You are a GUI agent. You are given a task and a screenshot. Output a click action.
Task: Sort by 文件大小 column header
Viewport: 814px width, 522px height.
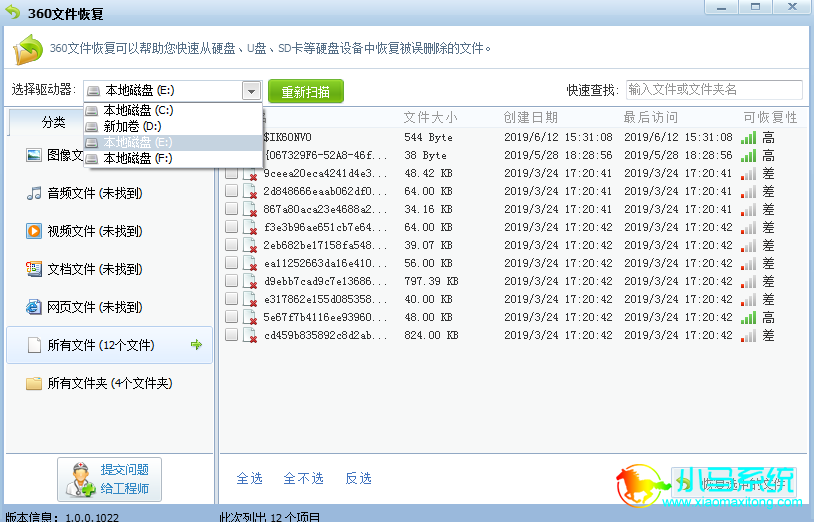pos(430,117)
